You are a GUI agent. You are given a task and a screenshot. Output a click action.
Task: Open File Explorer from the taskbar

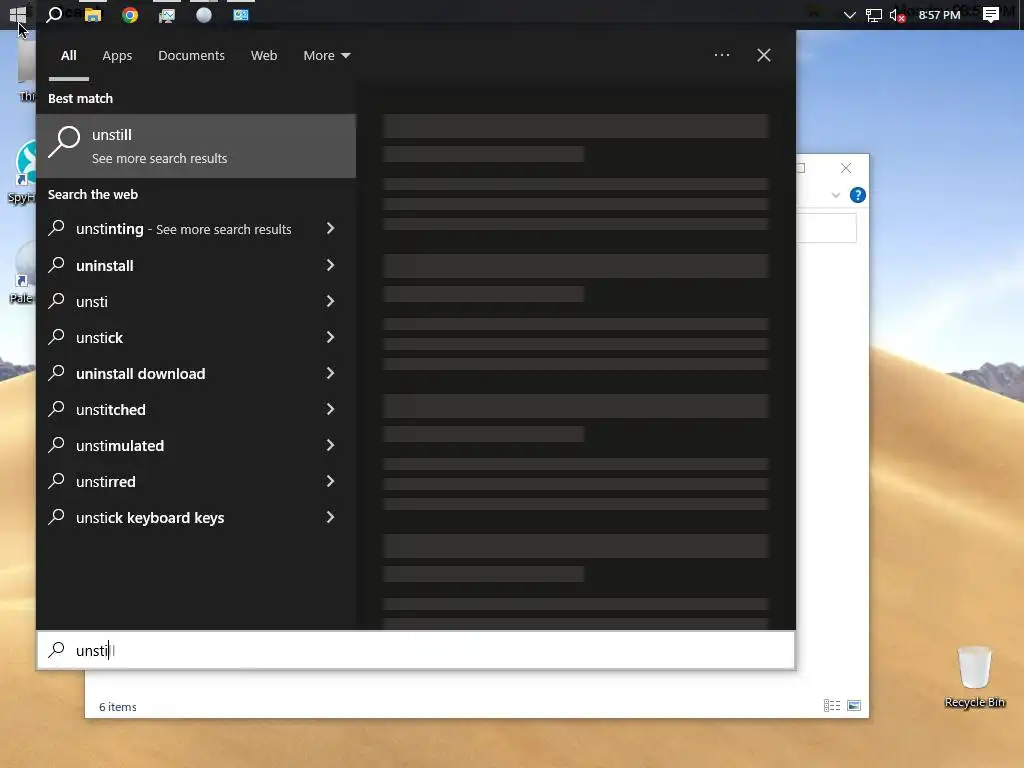(93, 14)
